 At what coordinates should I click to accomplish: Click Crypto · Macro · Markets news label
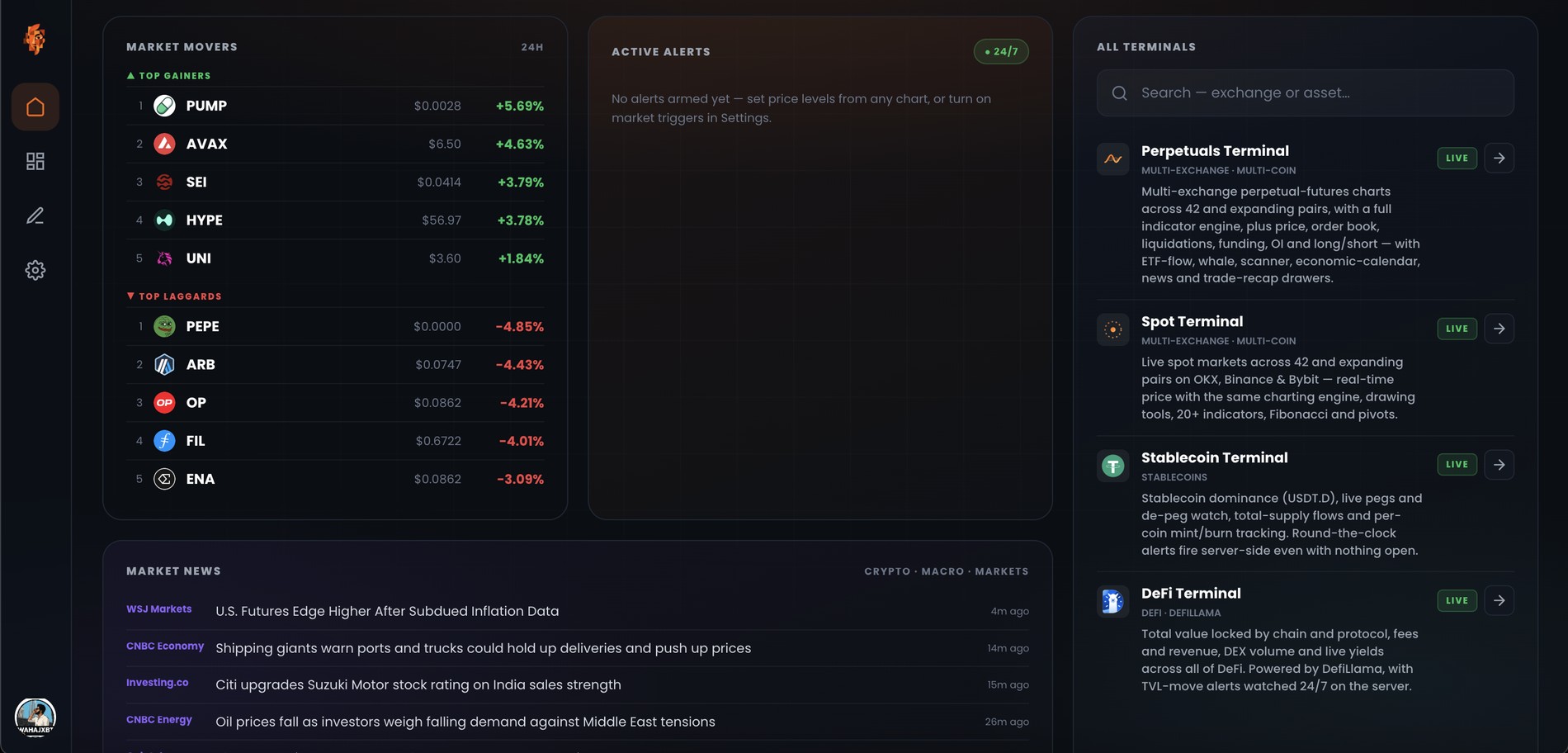947,571
